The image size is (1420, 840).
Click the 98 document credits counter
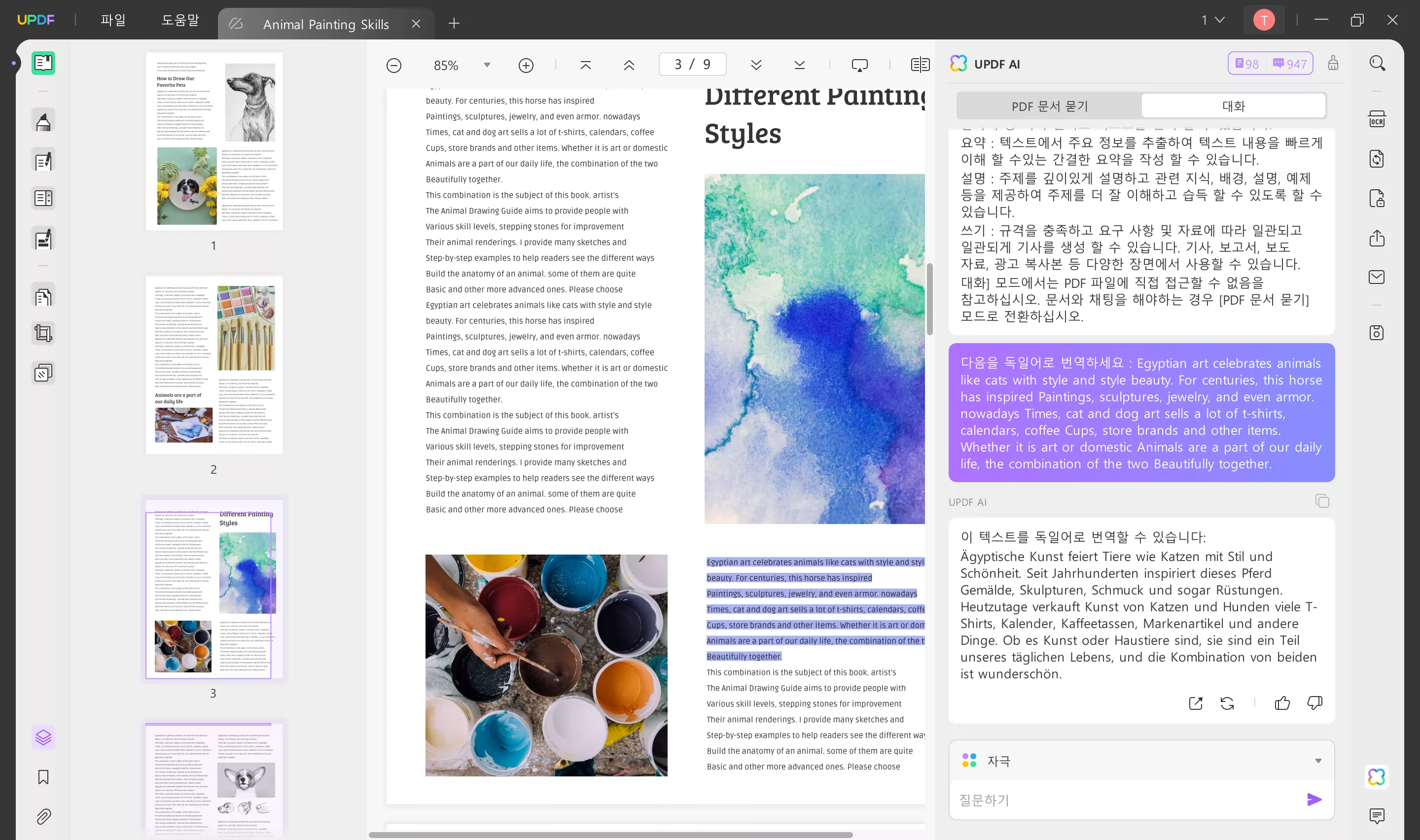click(1247, 64)
